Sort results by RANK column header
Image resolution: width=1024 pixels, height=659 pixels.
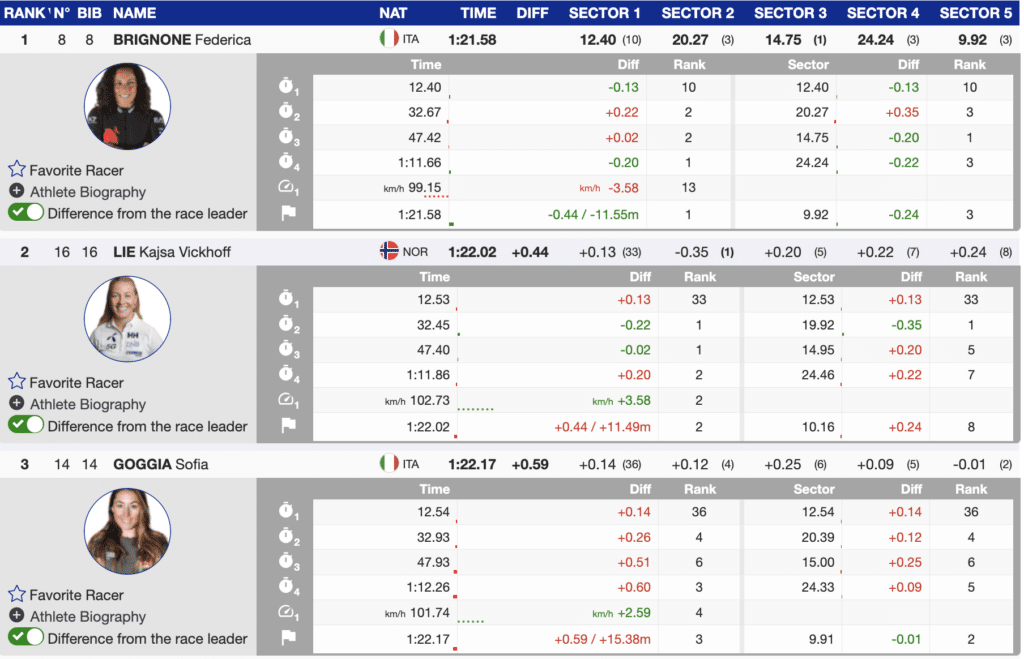pos(24,13)
